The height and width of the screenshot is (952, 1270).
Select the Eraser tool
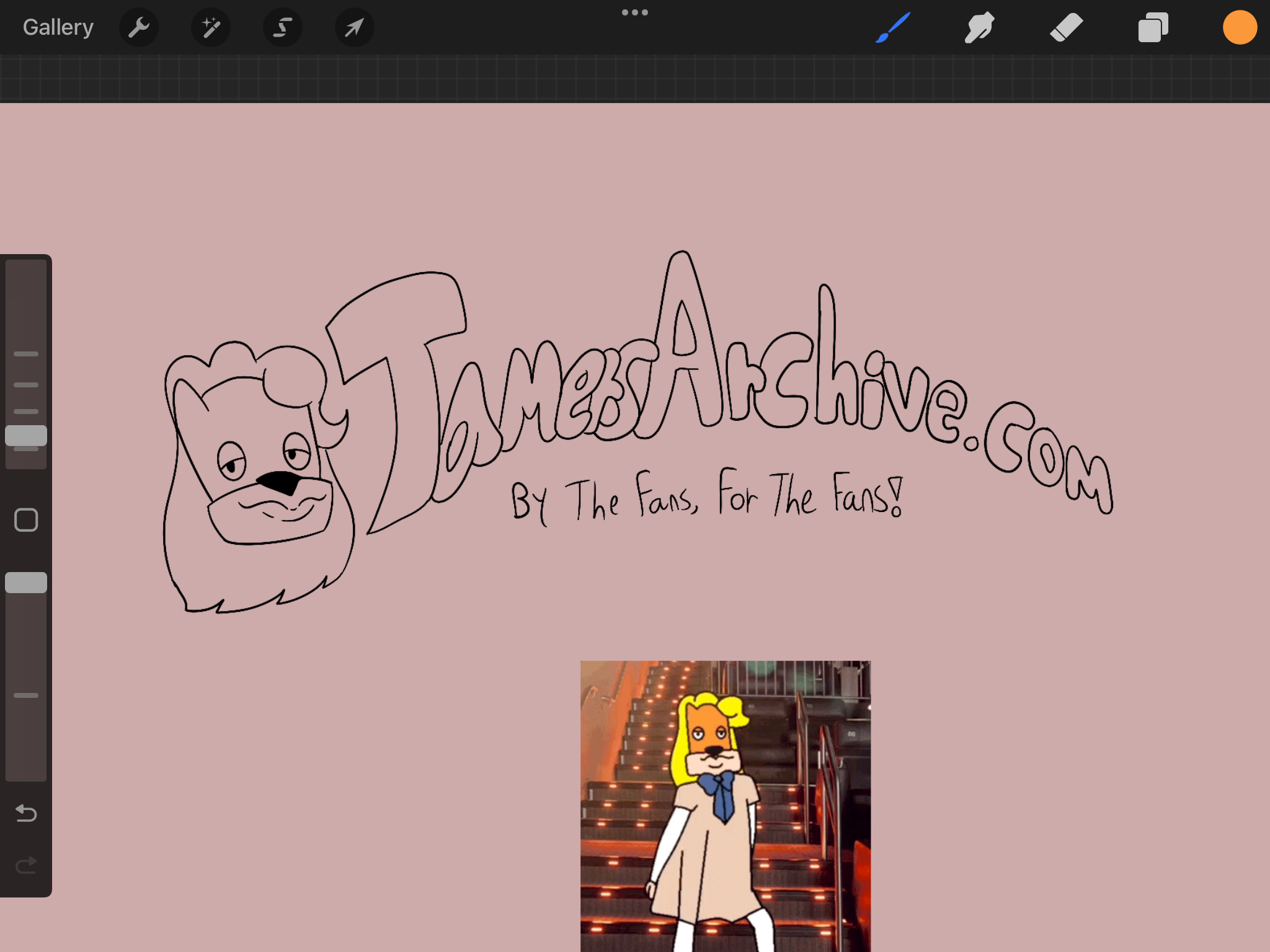[1066, 27]
